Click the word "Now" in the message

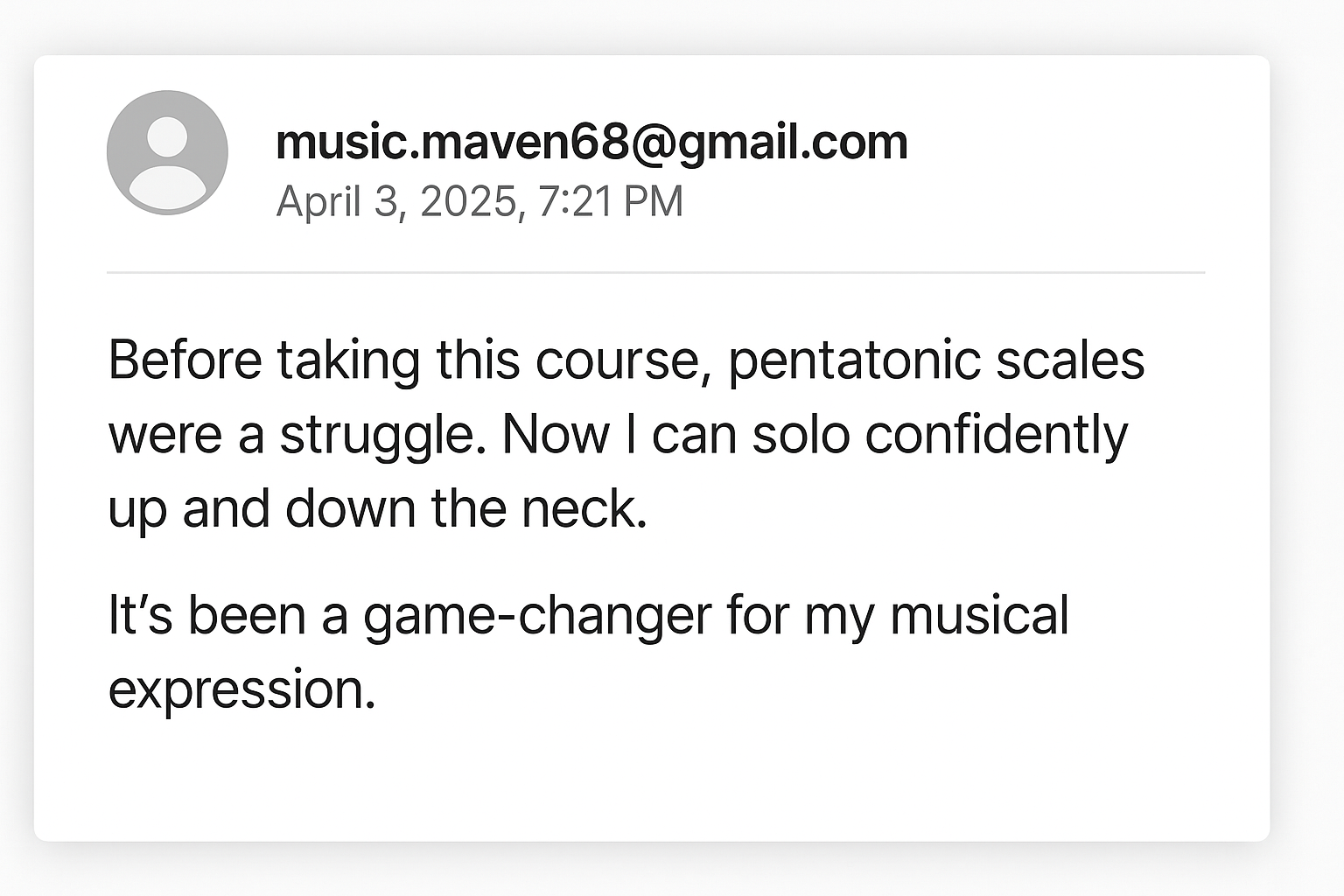pos(556,435)
